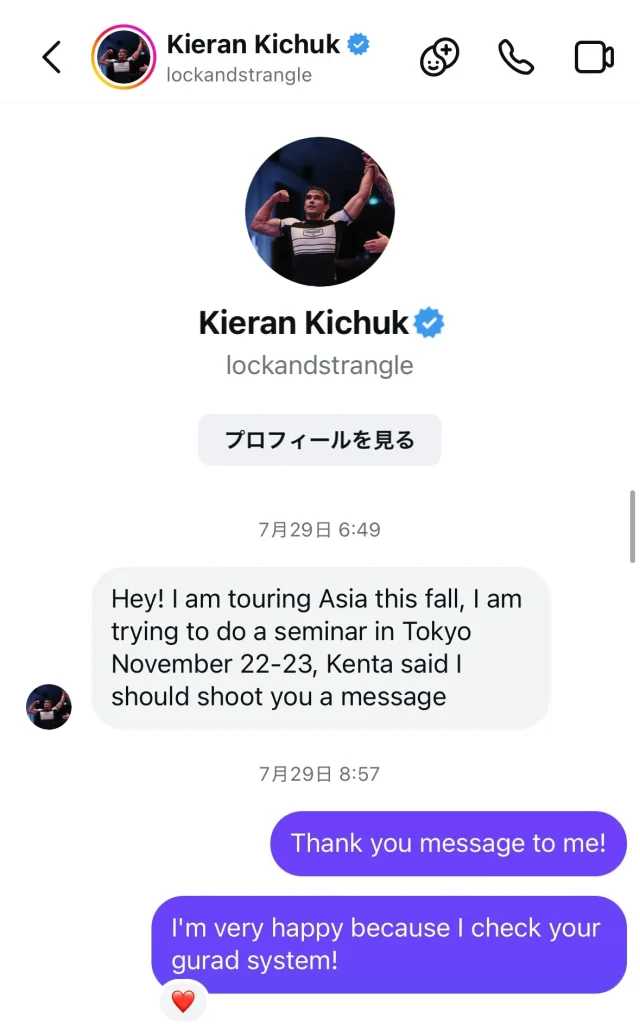Image resolution: width=640 pixels, height=1024 pixels.
Task: Click the chat scrollbar on right edge
Action: (632, 525)
